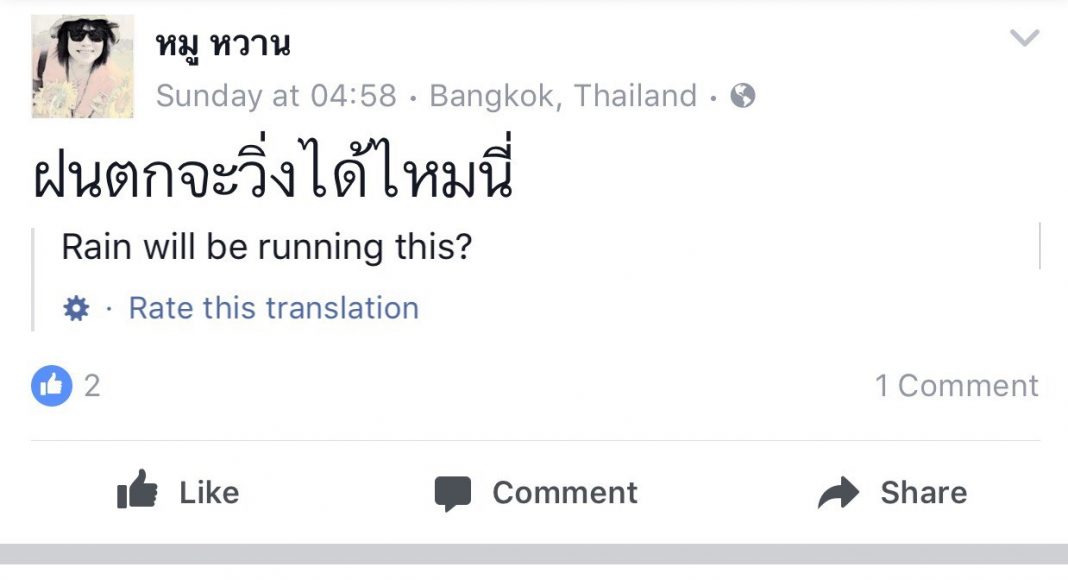This screenshot has width=1068, height=580.
Task: Click the vertical quote bar beside translation
Action: pos(33,278)
